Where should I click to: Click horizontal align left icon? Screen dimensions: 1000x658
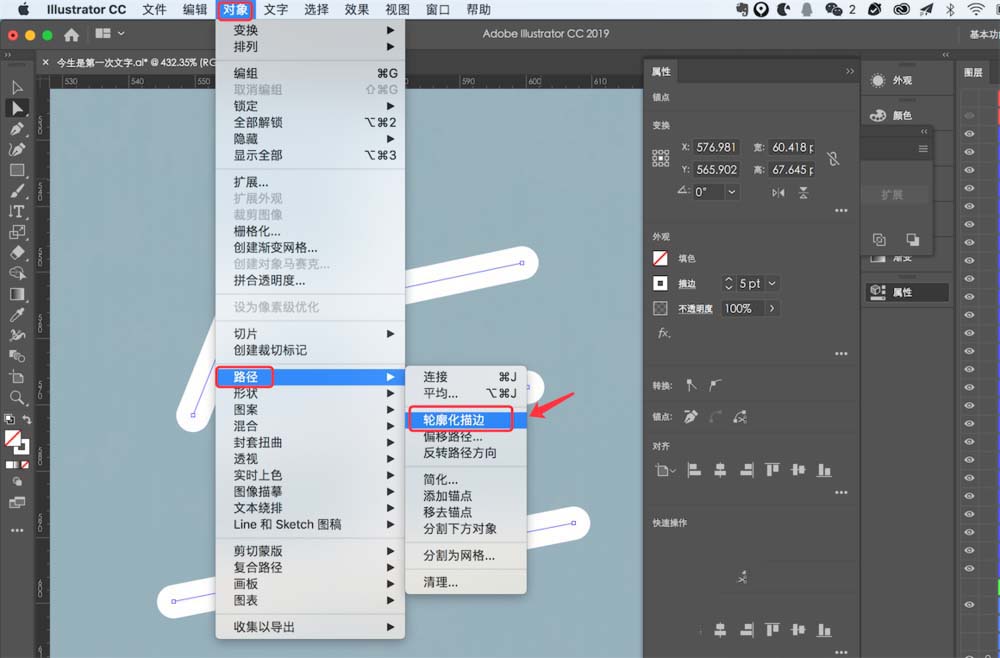pyautogui.click(x=695, y=471)
